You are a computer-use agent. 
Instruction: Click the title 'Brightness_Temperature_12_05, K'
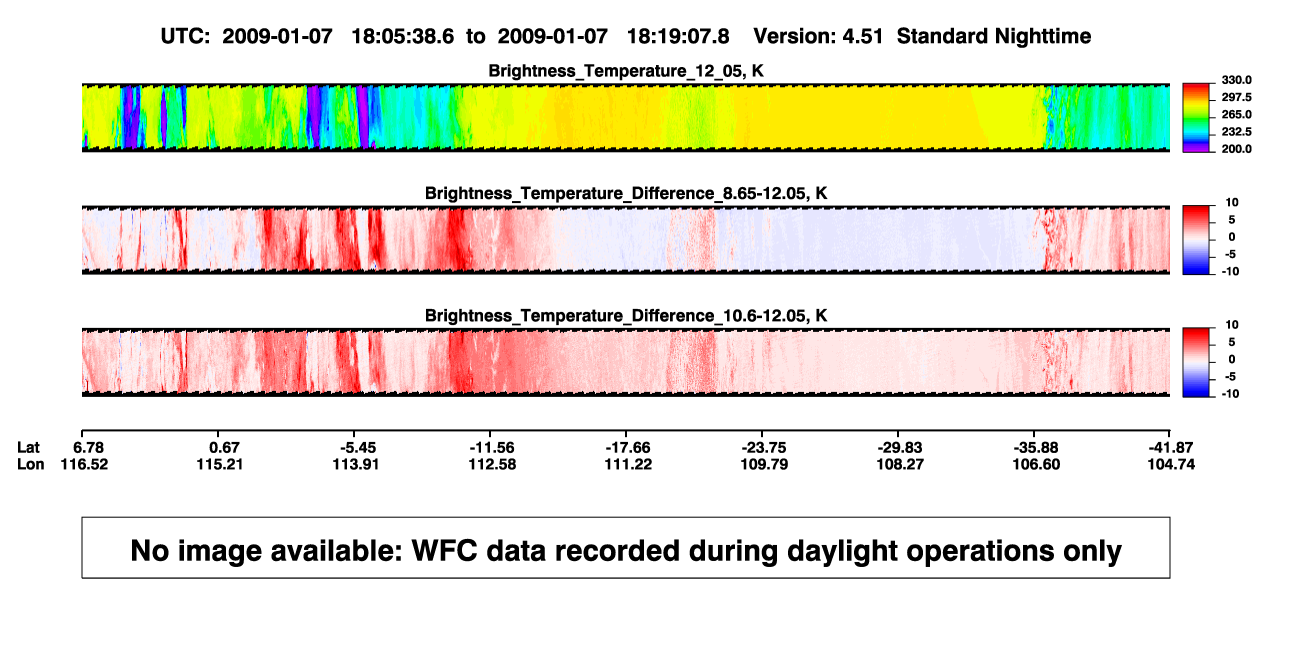(x=626, y=71)
